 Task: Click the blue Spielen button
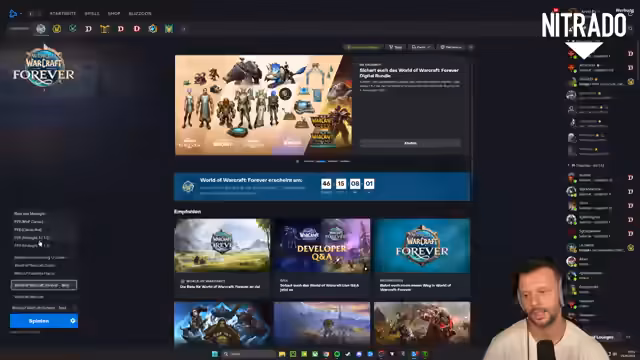(x=39, y=321)
